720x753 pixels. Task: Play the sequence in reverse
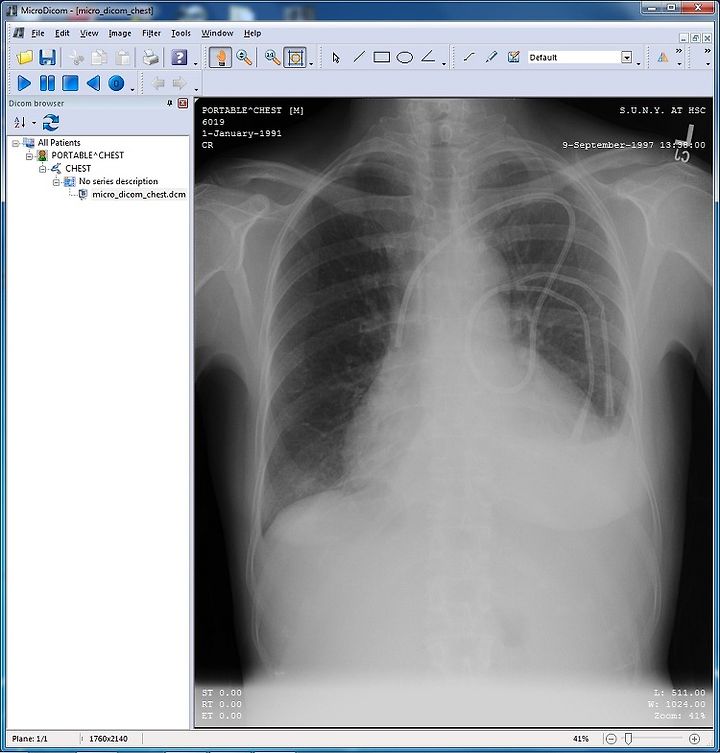click(x=93, y=84)
